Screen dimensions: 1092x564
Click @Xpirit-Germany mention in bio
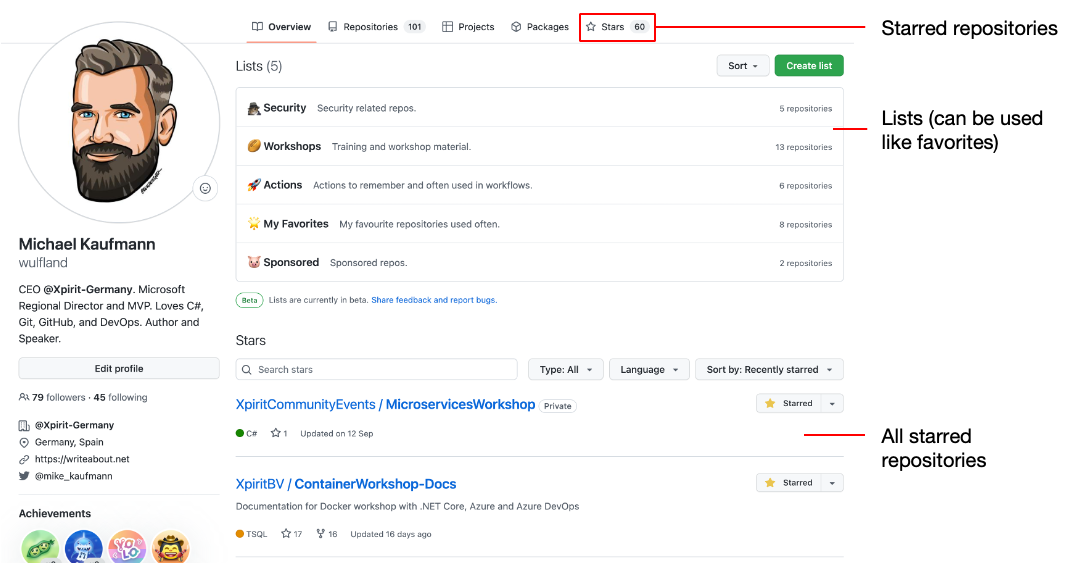[88, 289]
